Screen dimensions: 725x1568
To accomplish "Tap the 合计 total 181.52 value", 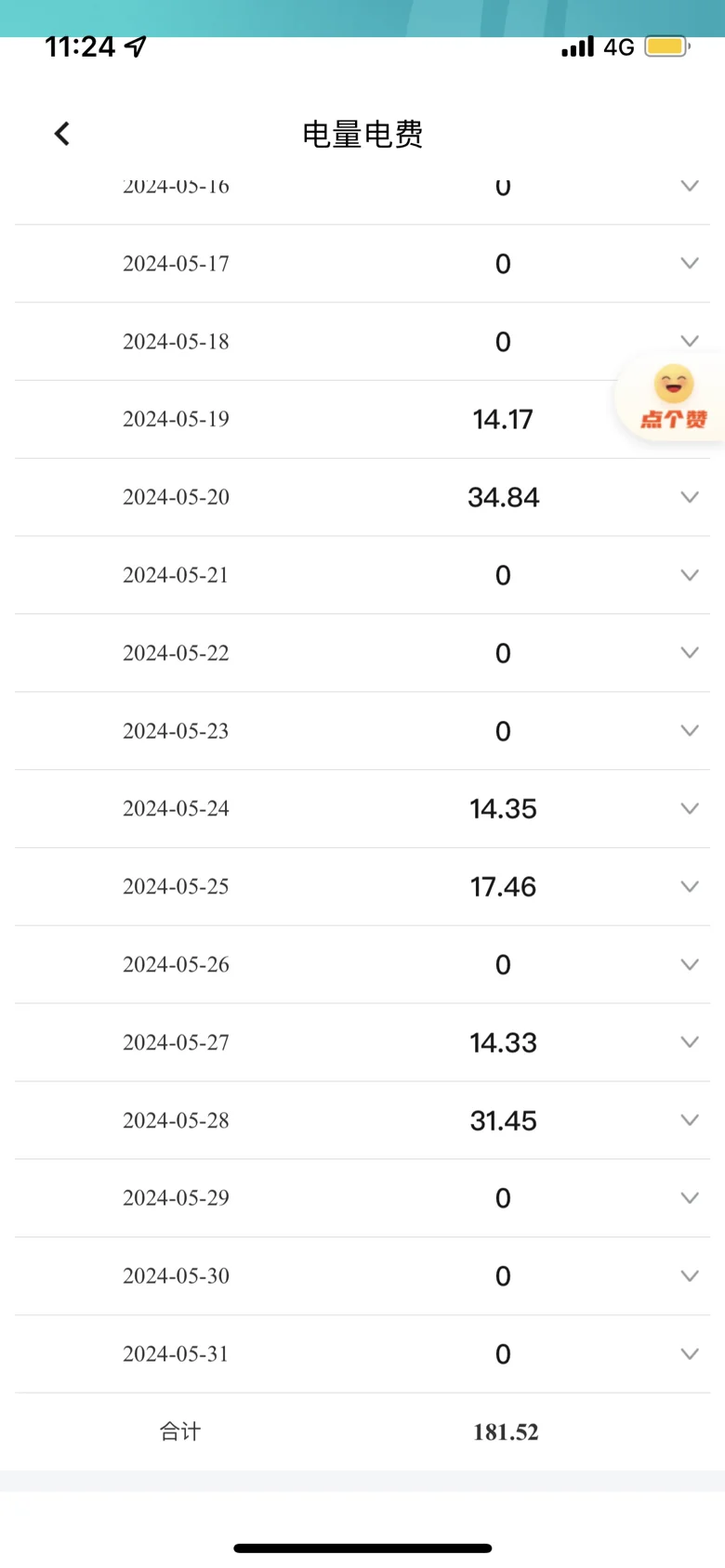I will 506,1431.
